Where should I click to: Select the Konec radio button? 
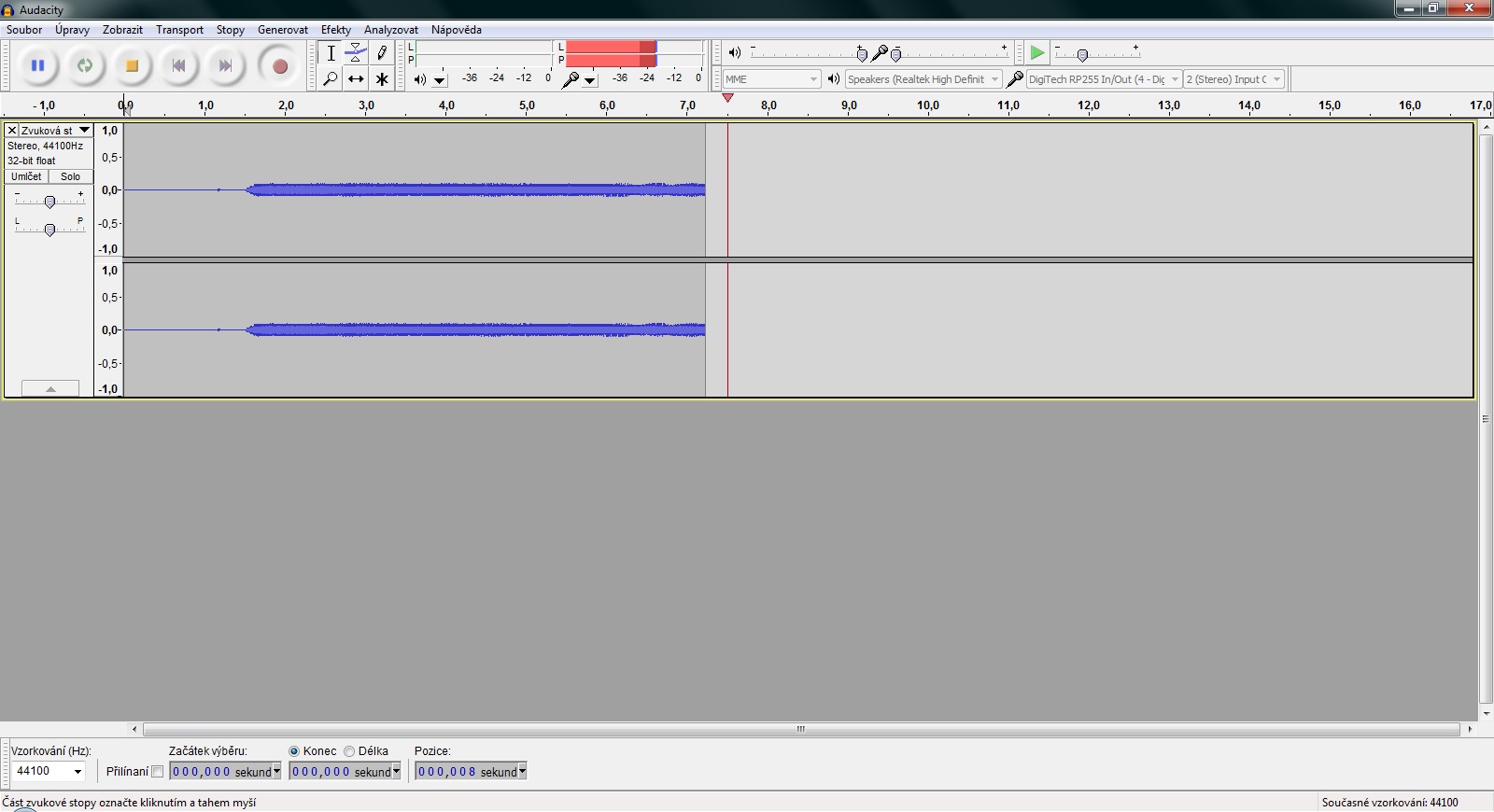(x=294, y=751)
